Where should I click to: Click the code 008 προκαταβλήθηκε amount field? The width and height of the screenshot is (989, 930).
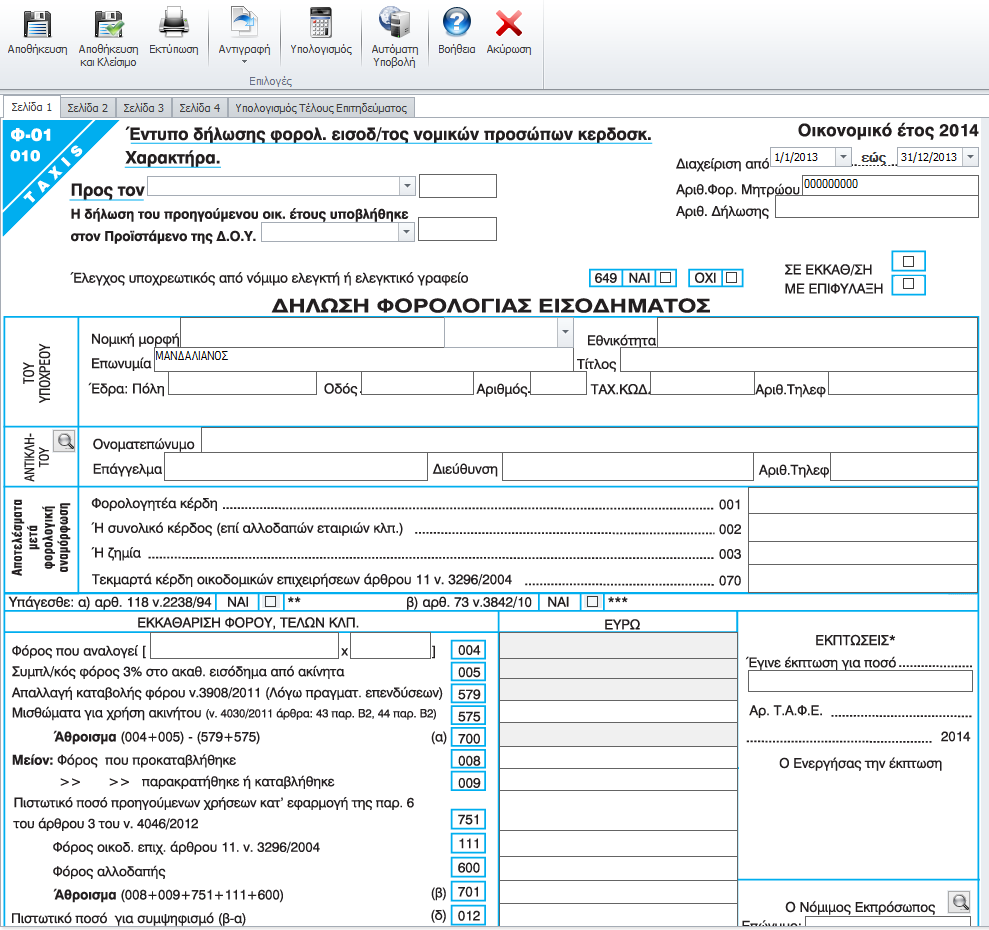click(618, 757)
